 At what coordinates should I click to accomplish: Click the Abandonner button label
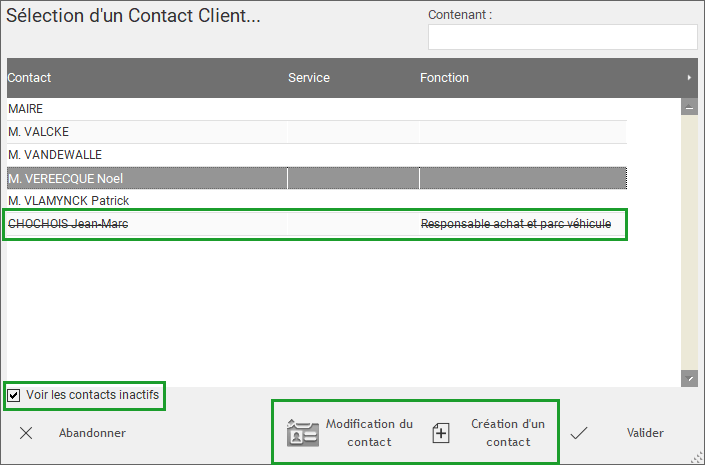click(x=92, y=433)
